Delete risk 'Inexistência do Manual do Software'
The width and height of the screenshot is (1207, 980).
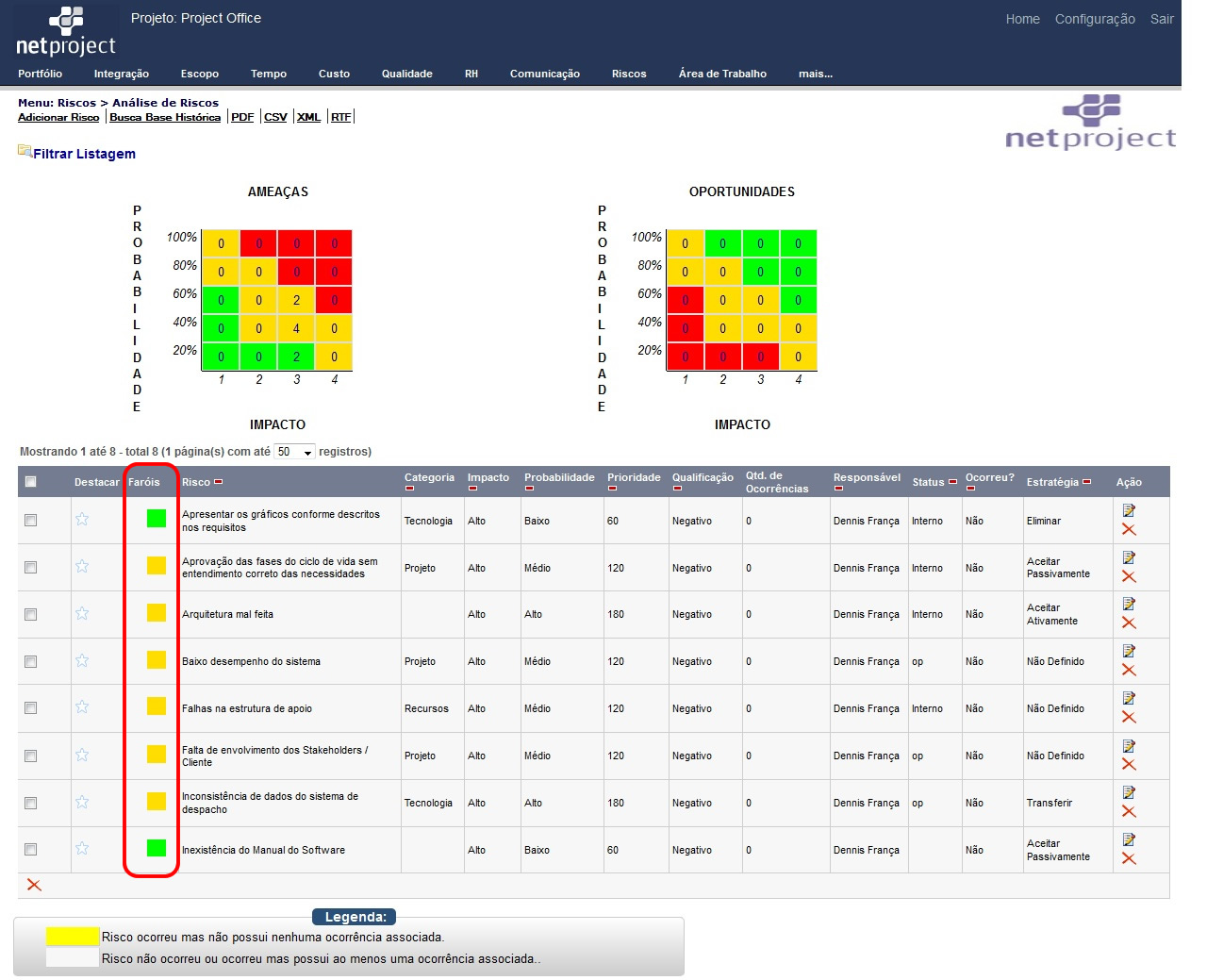[x=1129, y=859]
